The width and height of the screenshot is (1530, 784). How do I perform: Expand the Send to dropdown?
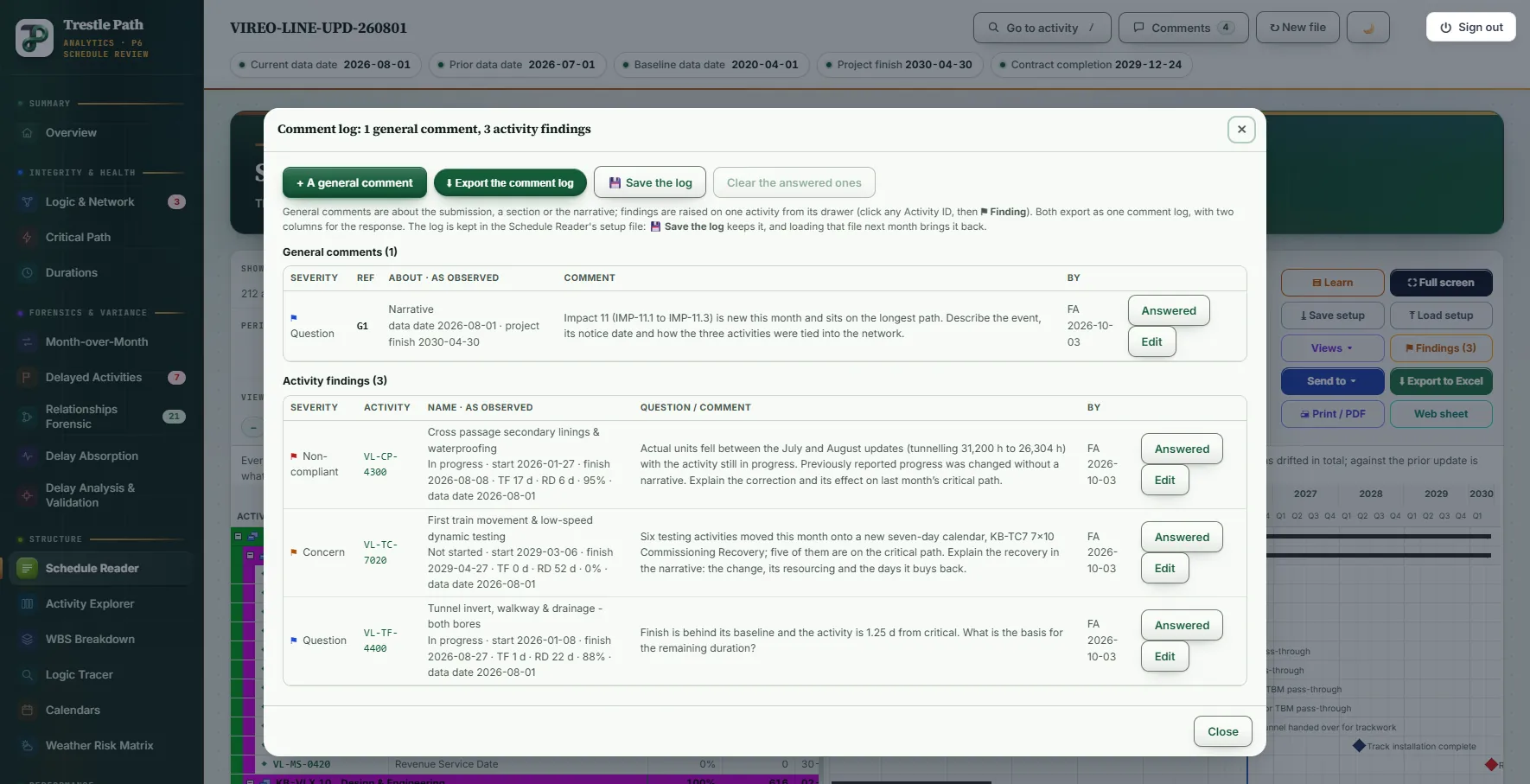[x=1331, y=381]
